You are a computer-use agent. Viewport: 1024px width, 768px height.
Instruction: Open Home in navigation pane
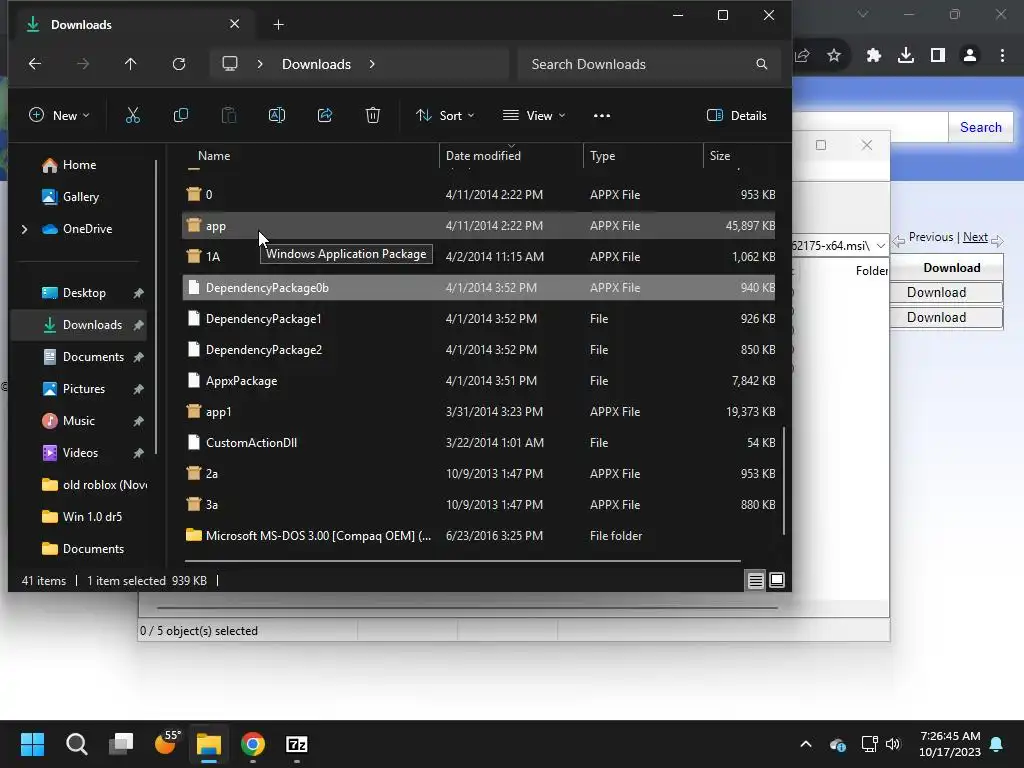pyautogui.click(x=69, y=165)
